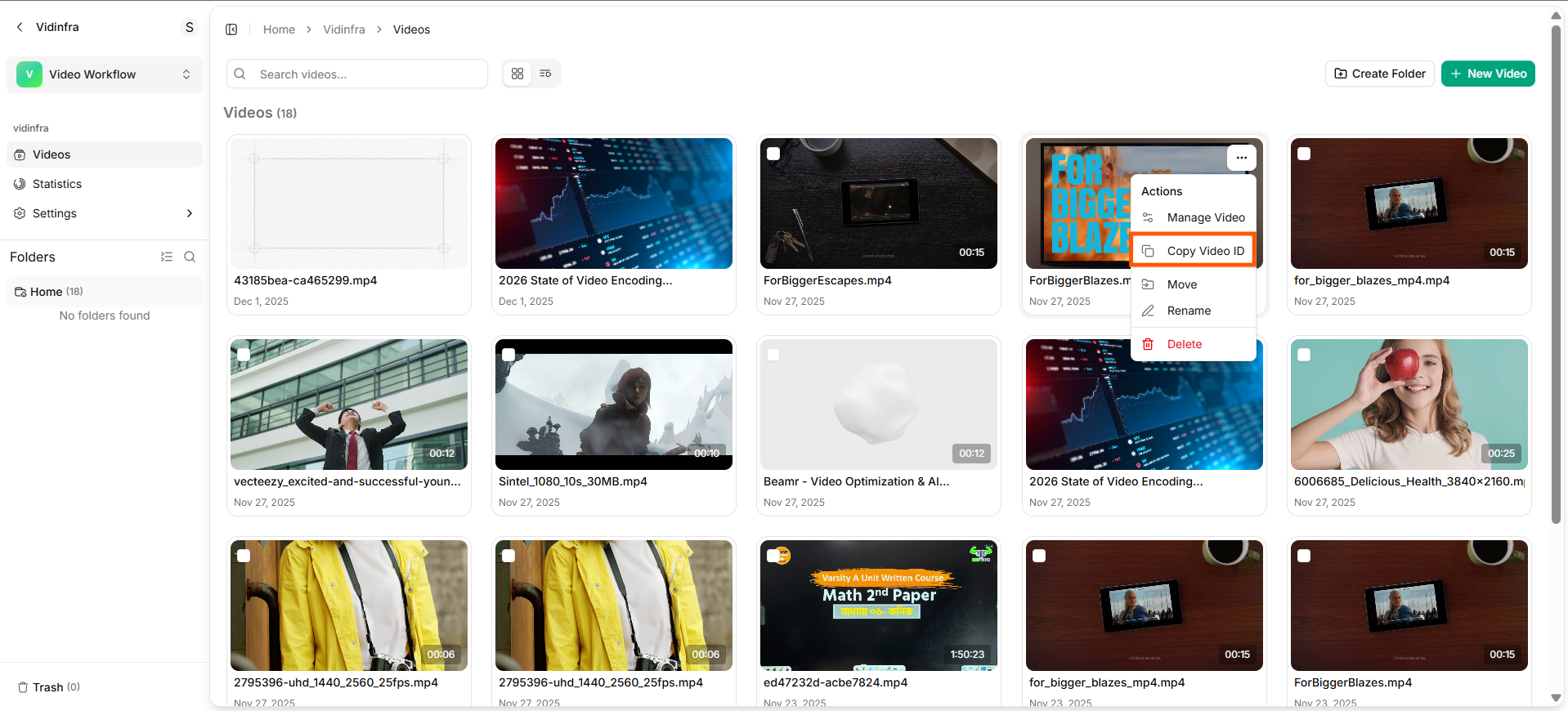Image resolution: width=1568 pixels, height=711 pixels.
Task: Select checkbox on ForBiggerEscapes.mp4 thumbnail
Action: click(773, 154)
